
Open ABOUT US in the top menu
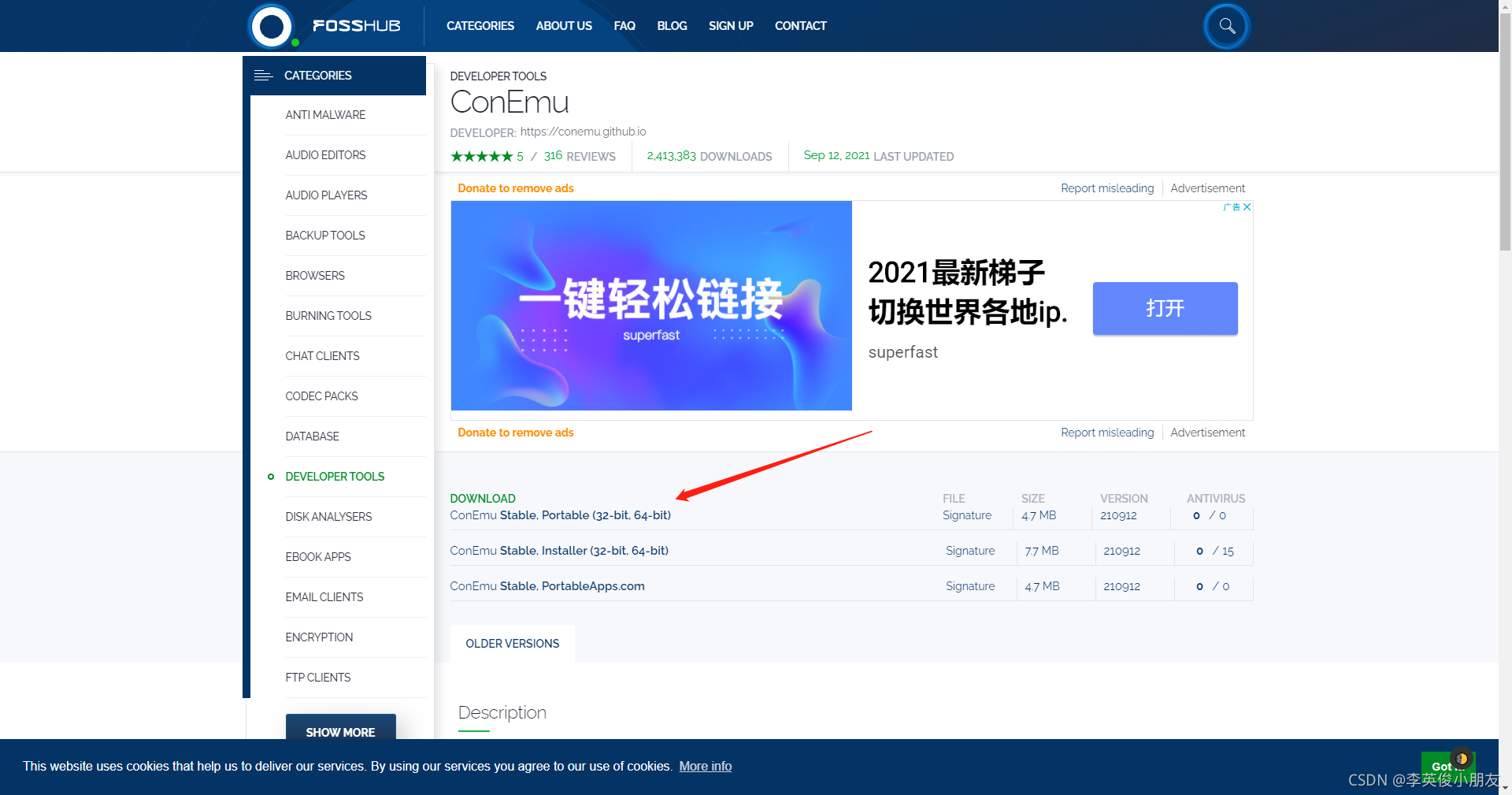tap(564, 26)
